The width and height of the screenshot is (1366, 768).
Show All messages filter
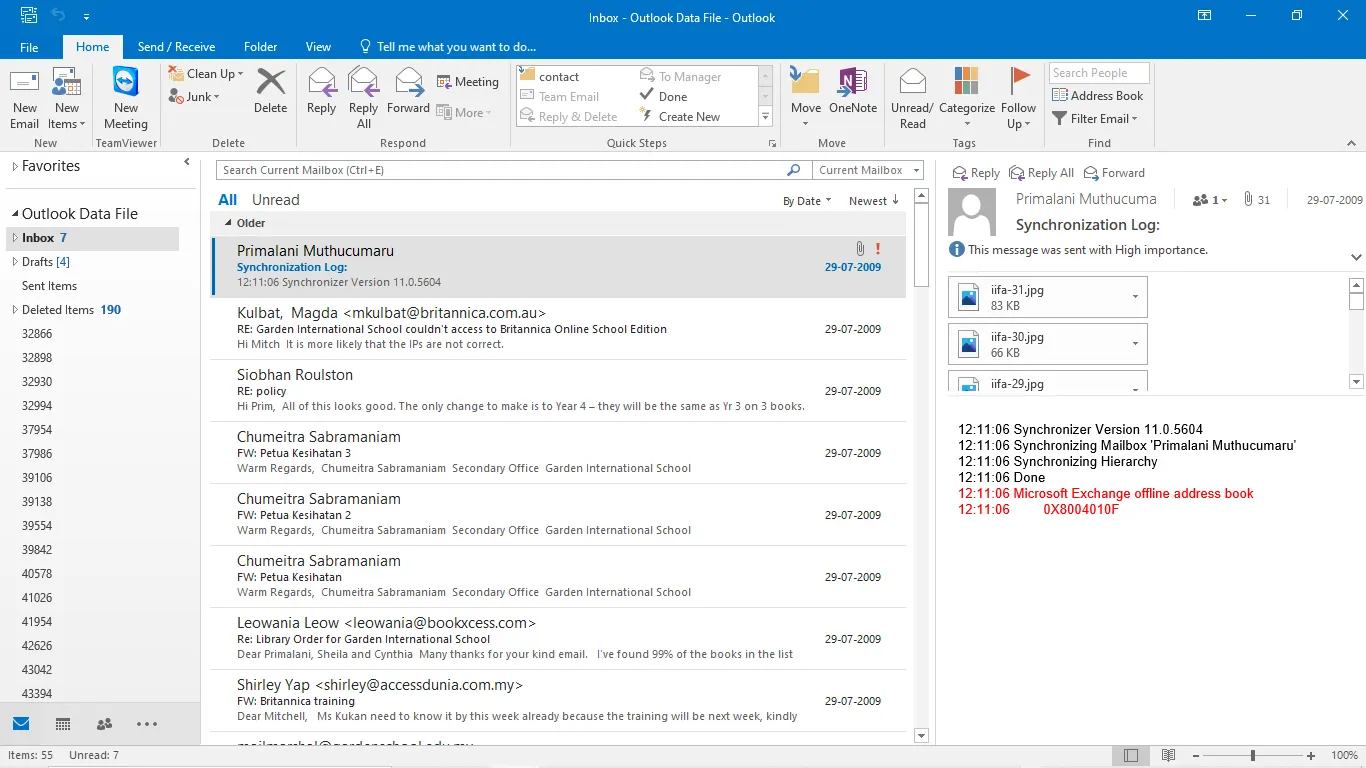tap(228, 200)
